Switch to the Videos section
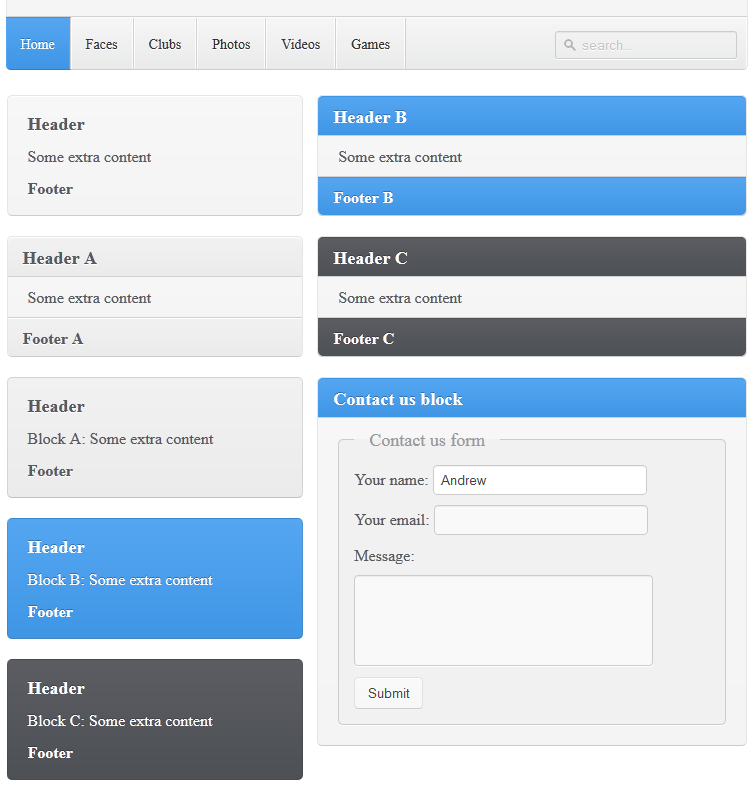750x789 pixels. pyautogui.click(x=300, y=44)
